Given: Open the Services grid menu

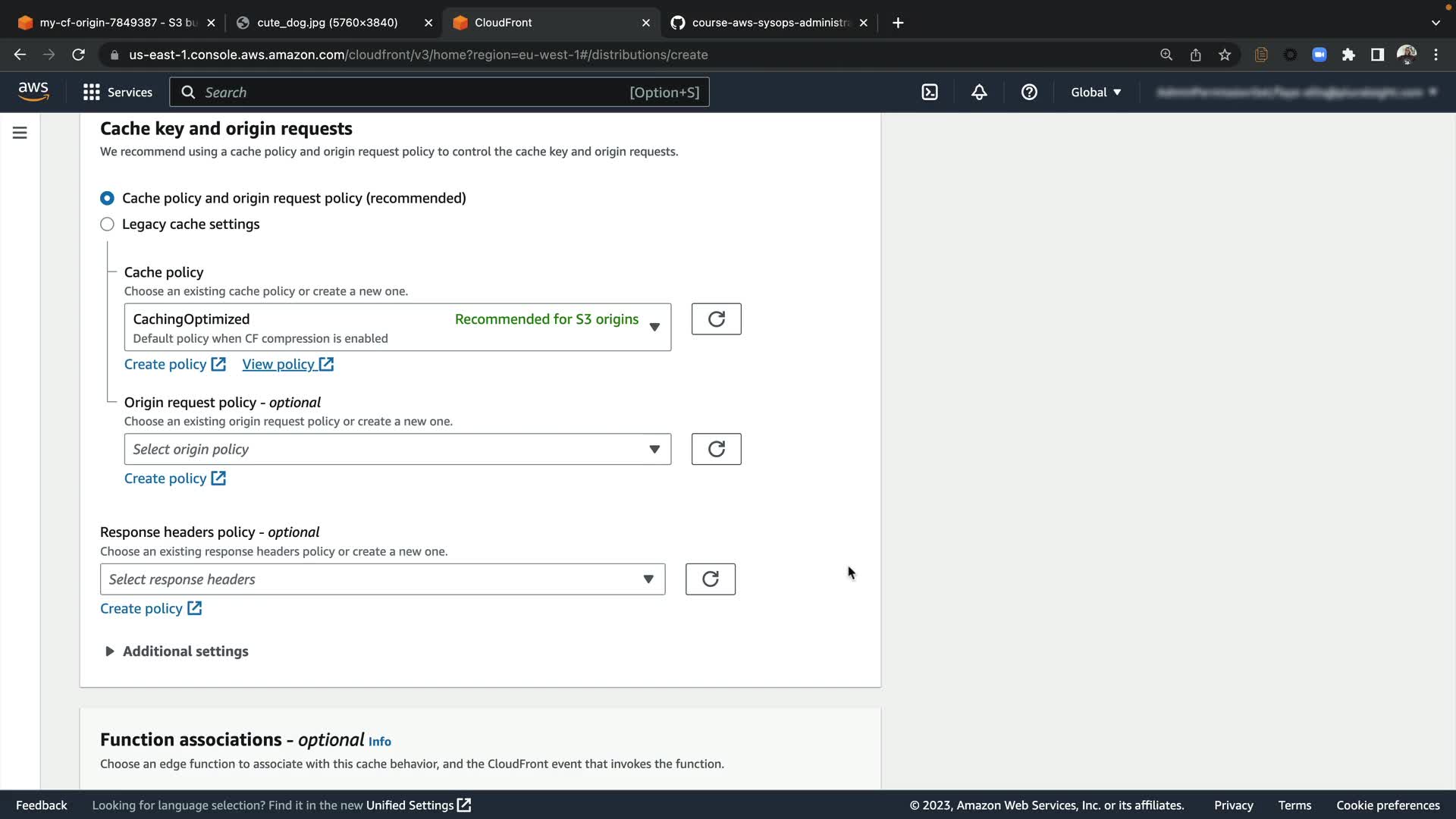Looking at the screenshot, I should click(x=118, y=93).
